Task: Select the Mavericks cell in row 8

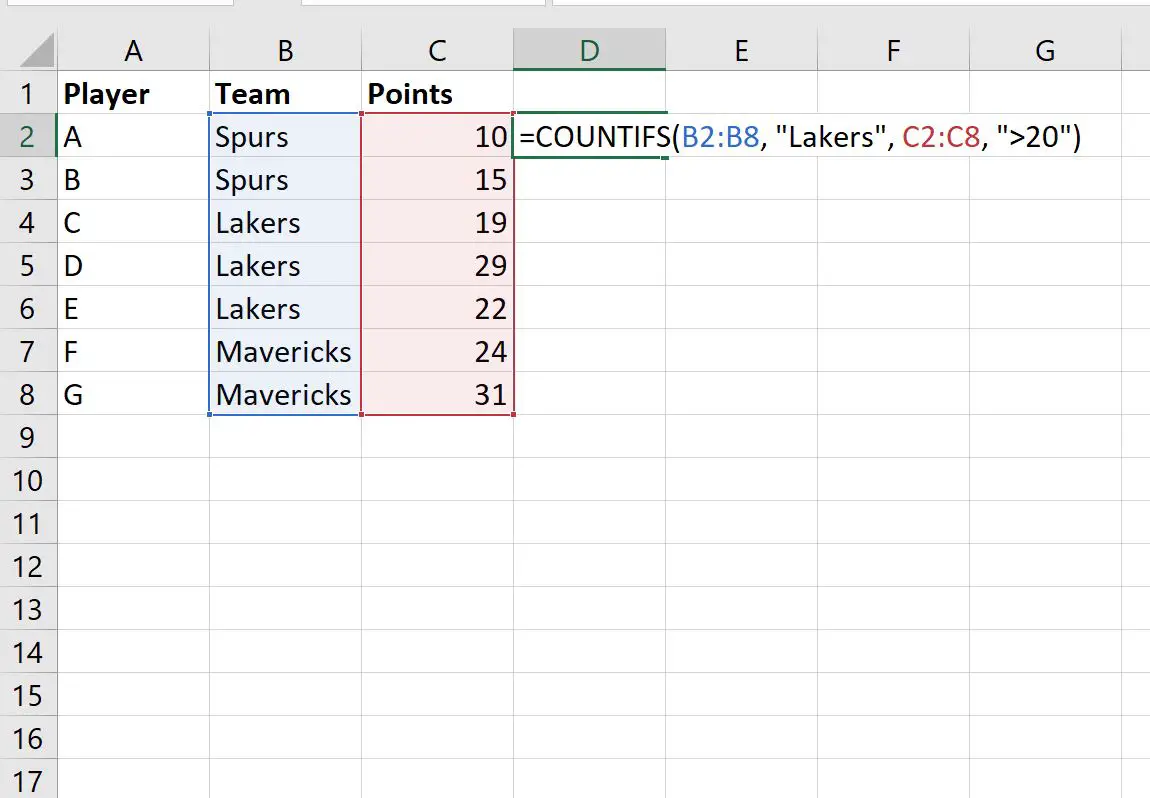Action: [285, 395]
